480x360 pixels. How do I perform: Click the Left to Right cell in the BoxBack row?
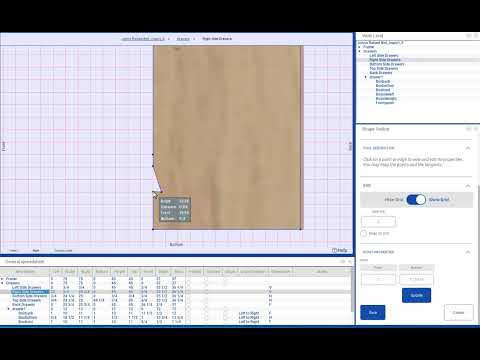[x=249, y=313]
